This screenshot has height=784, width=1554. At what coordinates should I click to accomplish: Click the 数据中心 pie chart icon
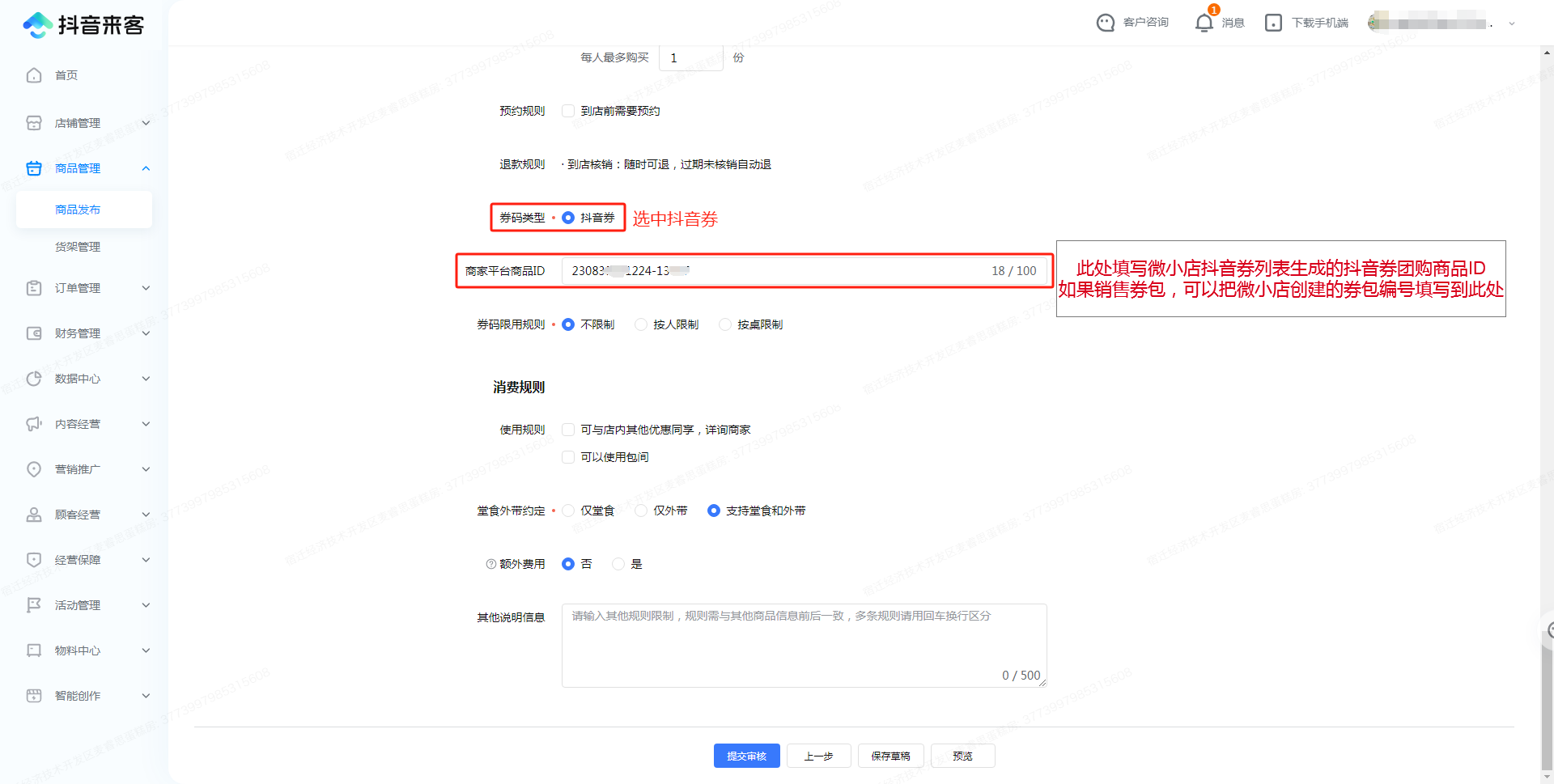34,379
